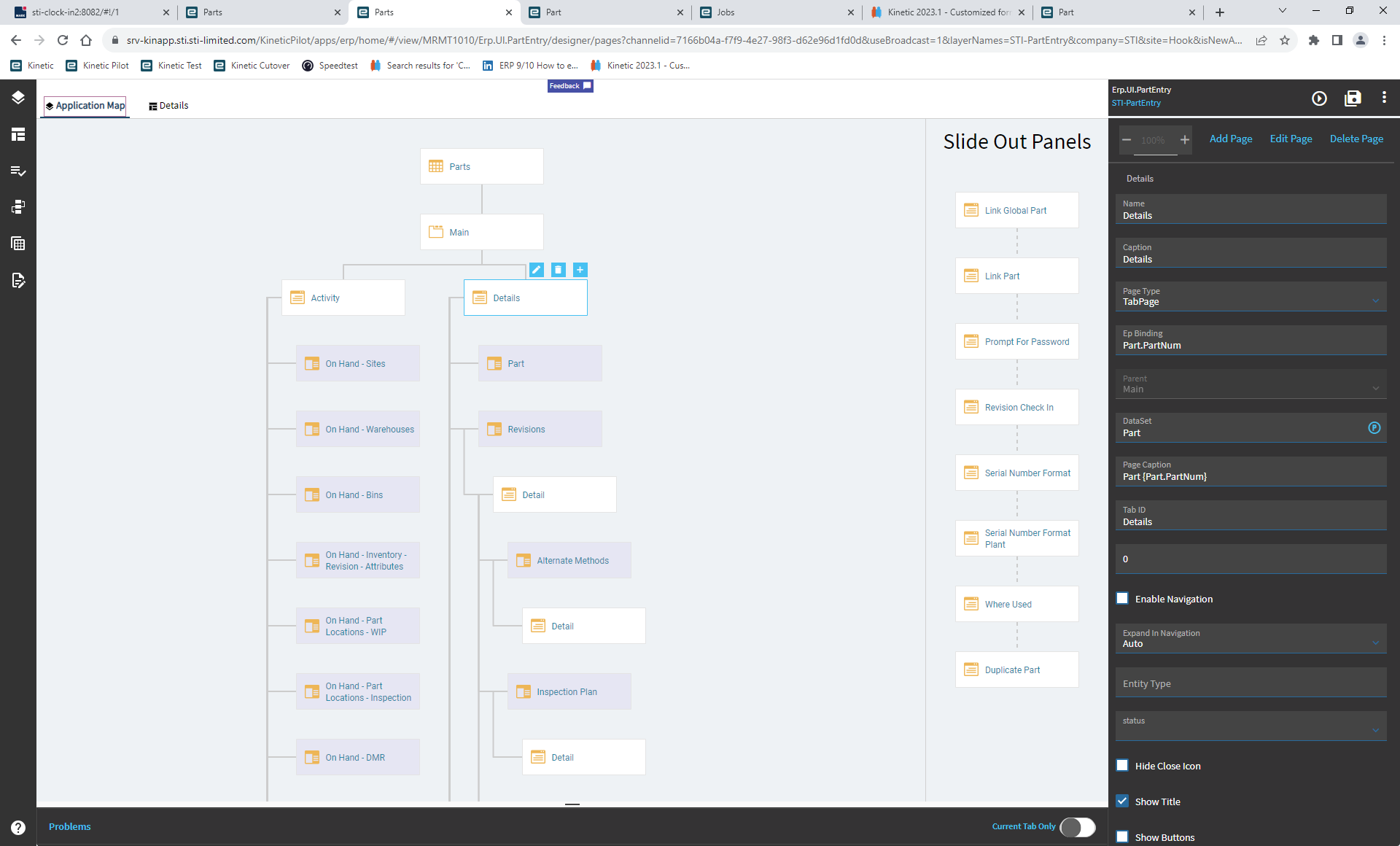Image resolution: width=1400 pixels, height=846 pixels.
Task: Select the Parts root node
Action: (482, 166)
